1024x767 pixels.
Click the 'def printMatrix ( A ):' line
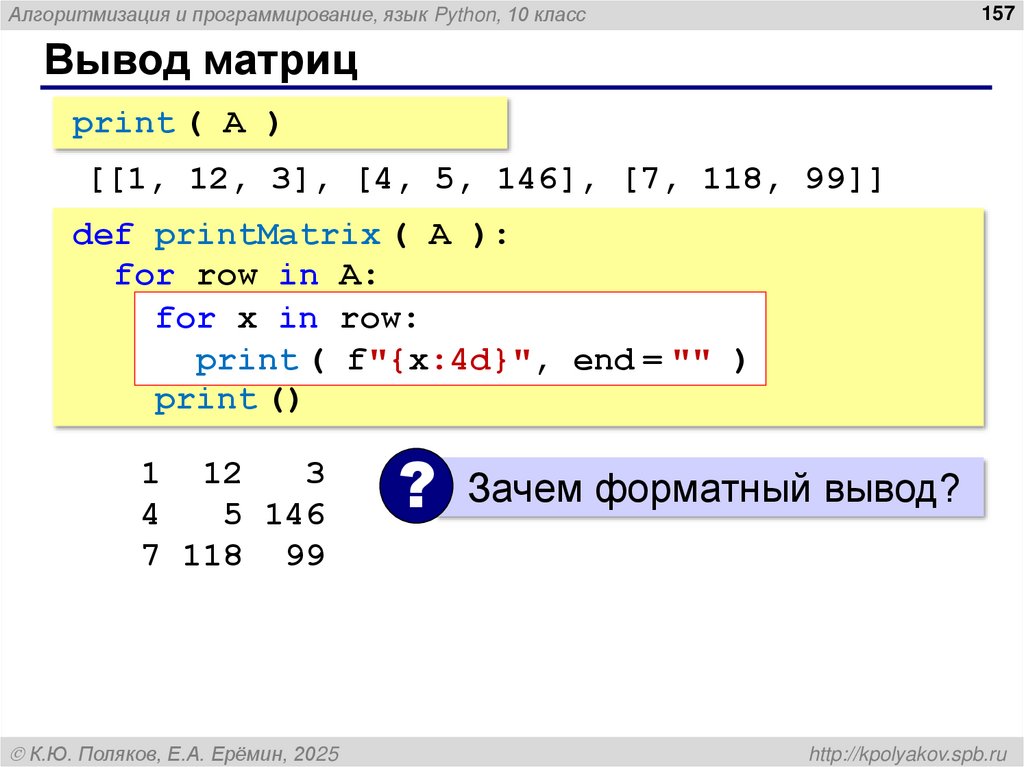pos(290,235)
